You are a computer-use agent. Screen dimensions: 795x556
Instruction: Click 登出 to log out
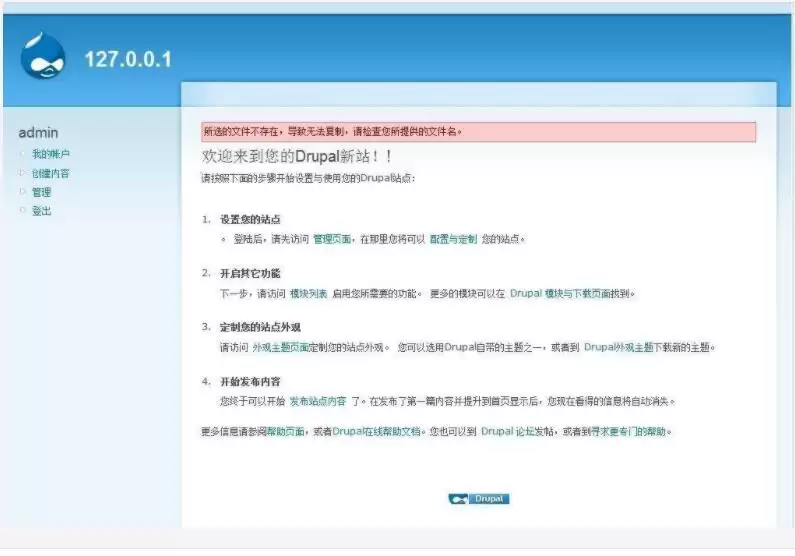click(x=42, y=211)
